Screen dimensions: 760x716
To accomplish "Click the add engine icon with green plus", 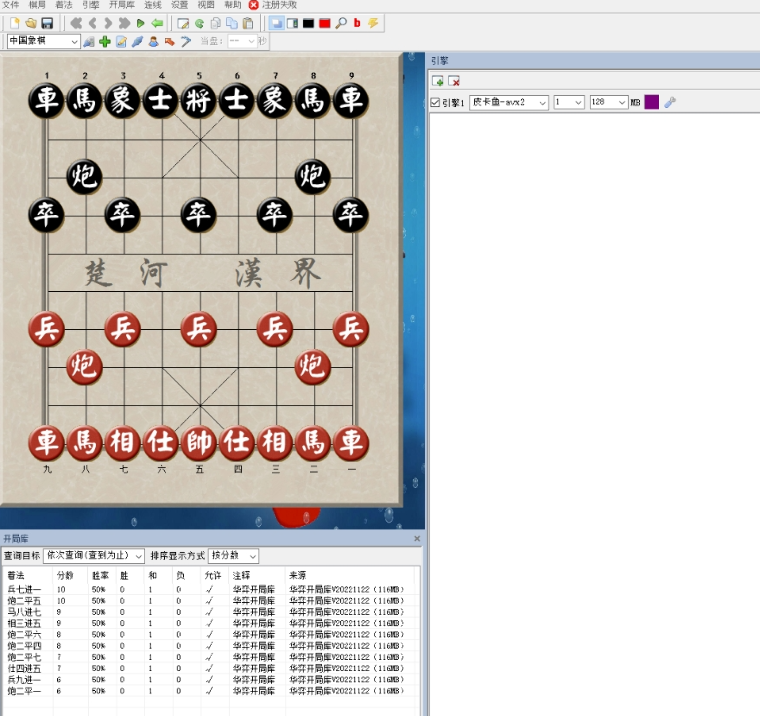I will pyautogui.click(x=438, y=81).
